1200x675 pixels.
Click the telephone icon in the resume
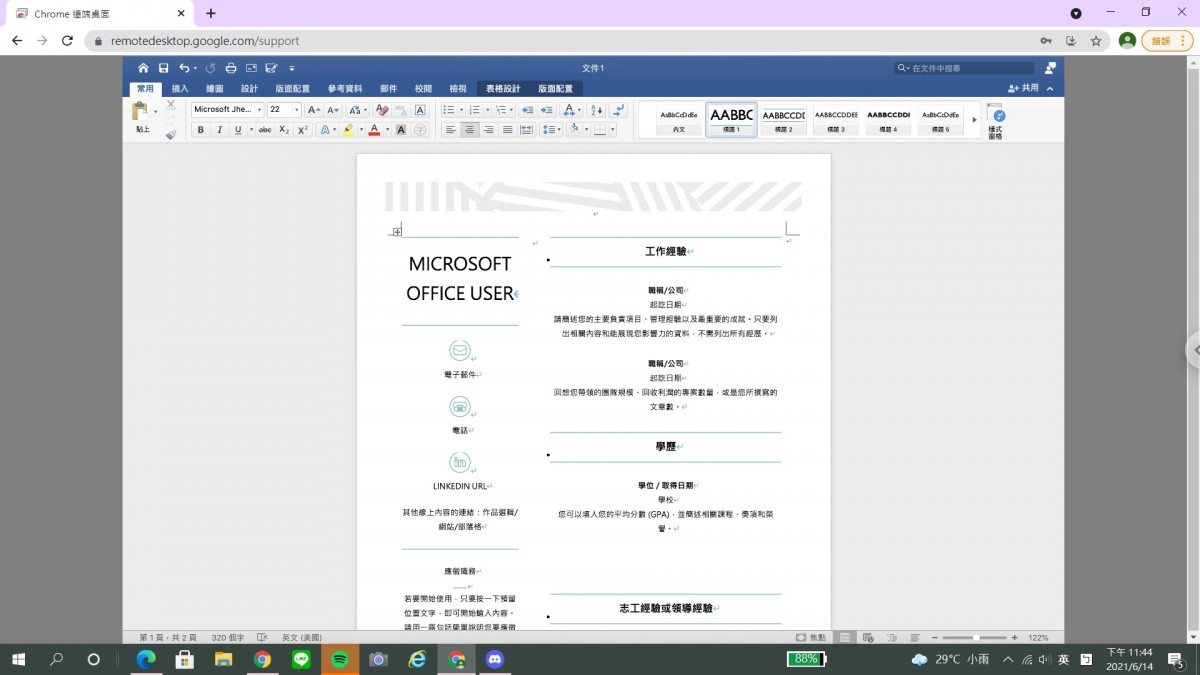tap(459, 406)
